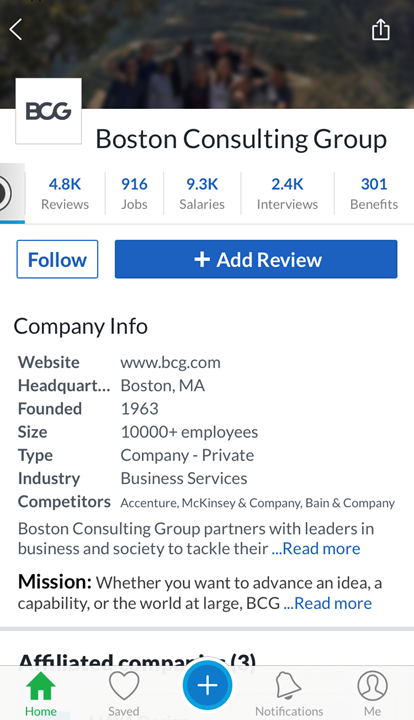Tap the back arrow icon
The width and height of the screenshot is (414, 720).
click(x=16, y=29)
